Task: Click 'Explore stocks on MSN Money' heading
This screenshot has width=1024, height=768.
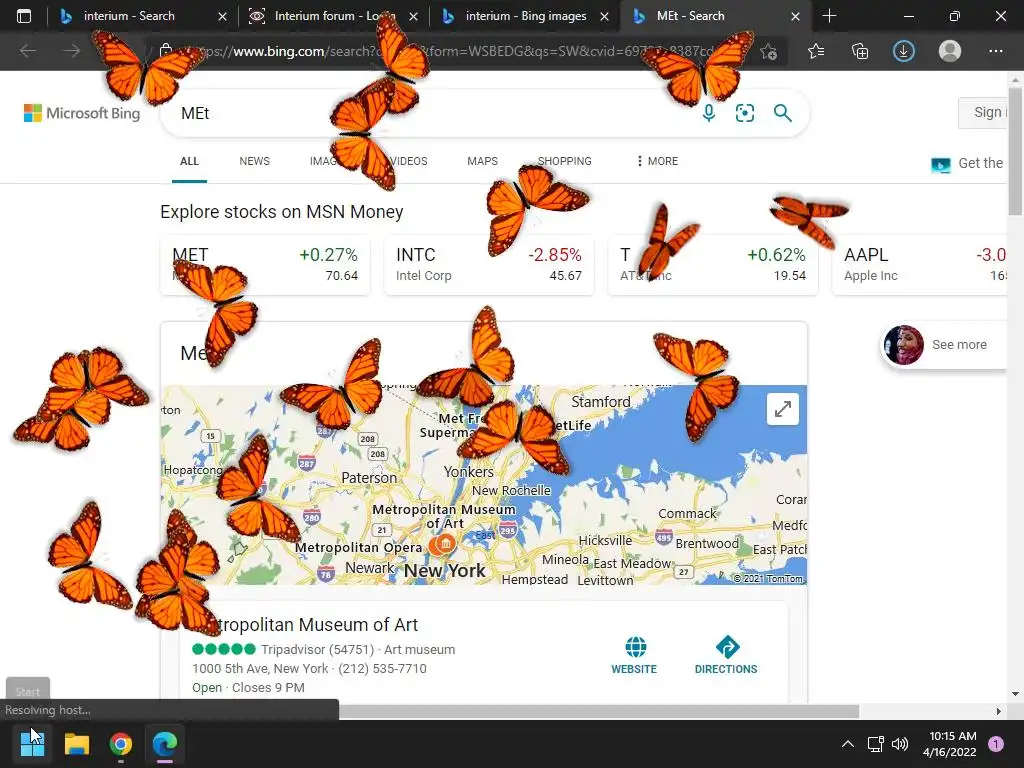Action: (x=281, y=212)
